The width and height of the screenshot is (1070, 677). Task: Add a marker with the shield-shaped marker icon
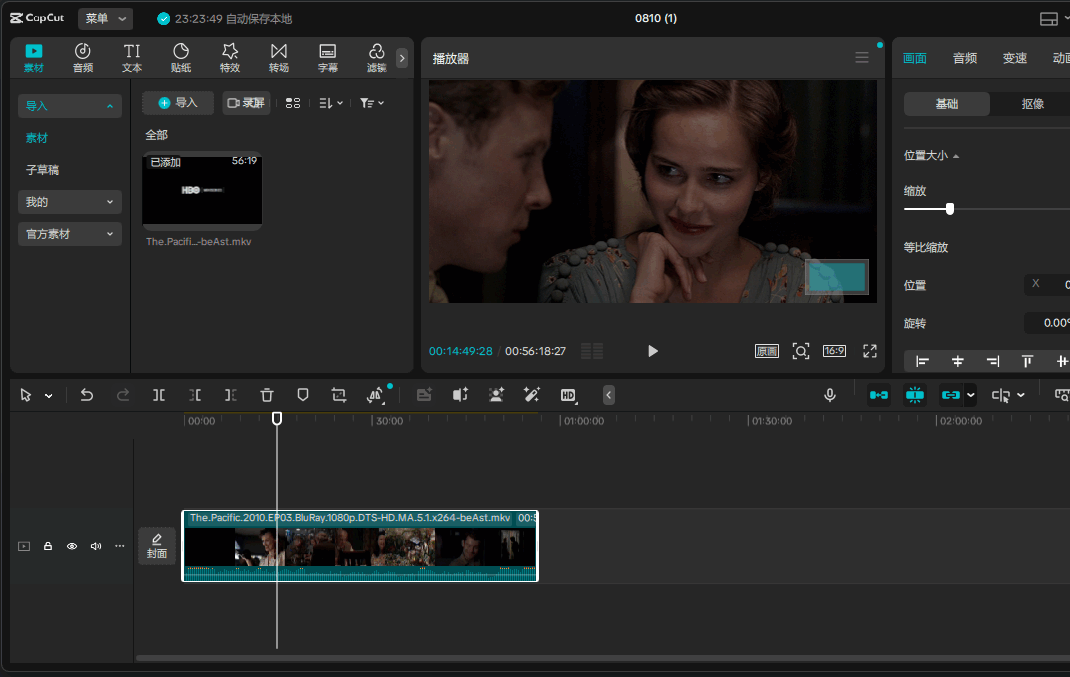[x=303, y=395]
